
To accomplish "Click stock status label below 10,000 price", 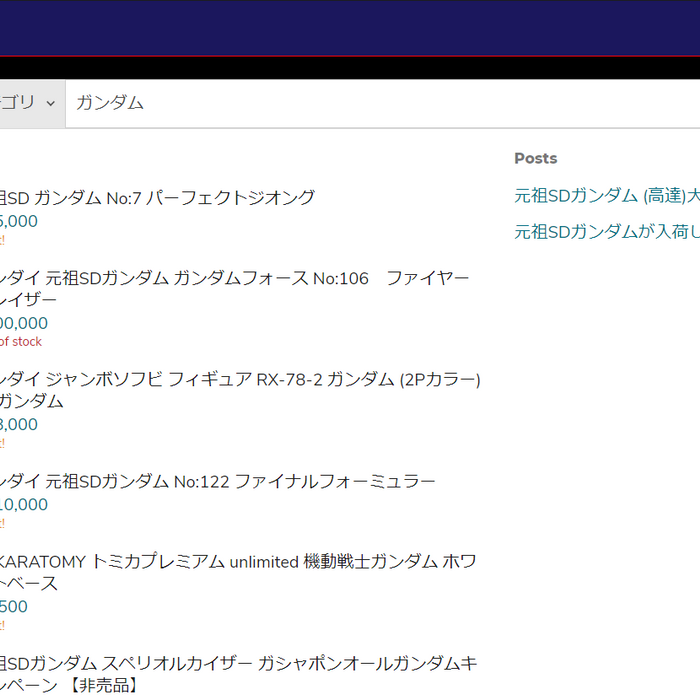I will (x=3, y=523).
